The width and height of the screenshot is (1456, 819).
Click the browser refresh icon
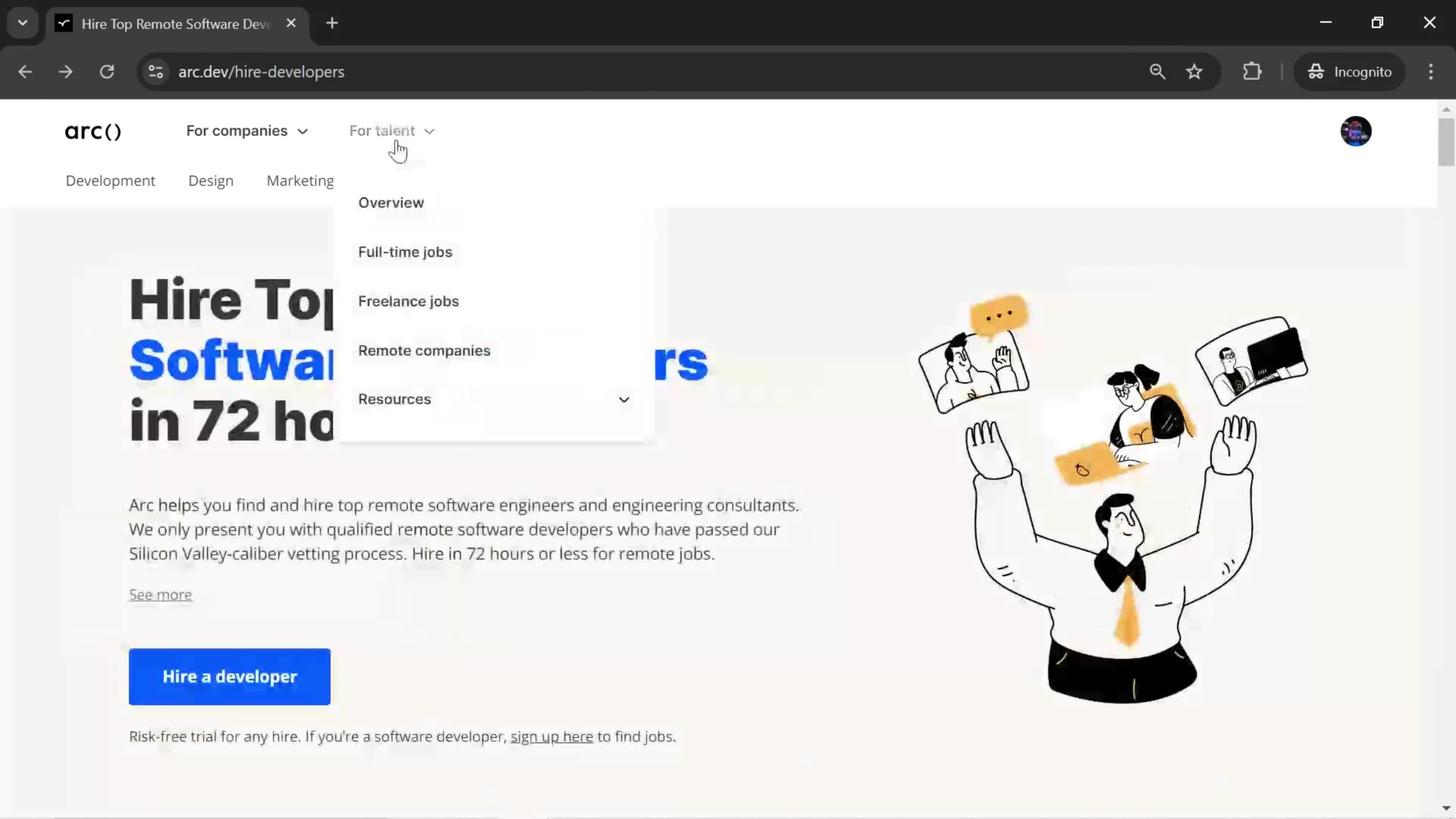tap(107, 71)
